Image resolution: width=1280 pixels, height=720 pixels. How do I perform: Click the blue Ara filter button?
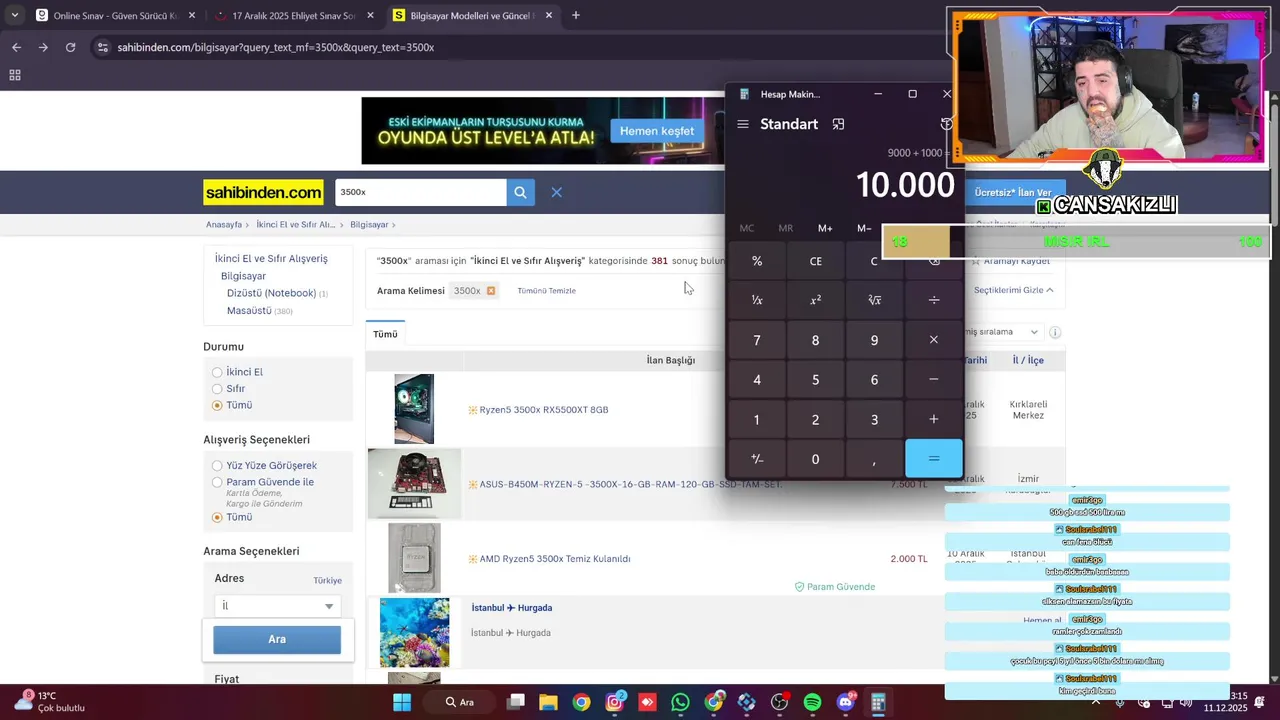point(277,640)
